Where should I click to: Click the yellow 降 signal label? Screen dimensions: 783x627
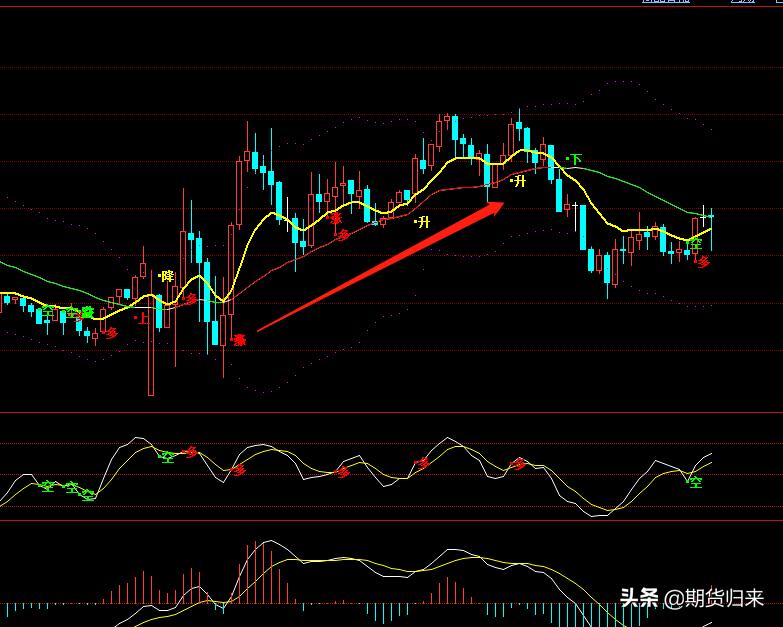pyautogui.click(x=166, y=276)
